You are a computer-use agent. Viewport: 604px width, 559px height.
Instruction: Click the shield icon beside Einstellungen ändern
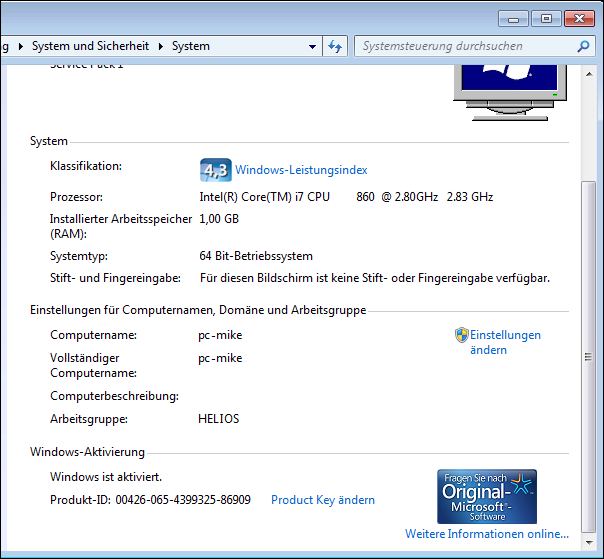(x=461, y=335)
